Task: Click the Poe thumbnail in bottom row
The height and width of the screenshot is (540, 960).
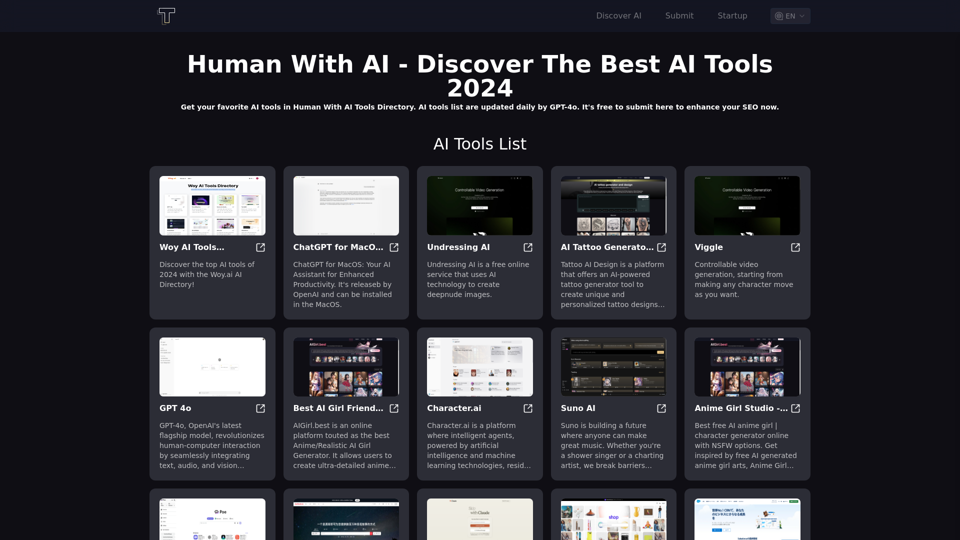Action: 212,519
